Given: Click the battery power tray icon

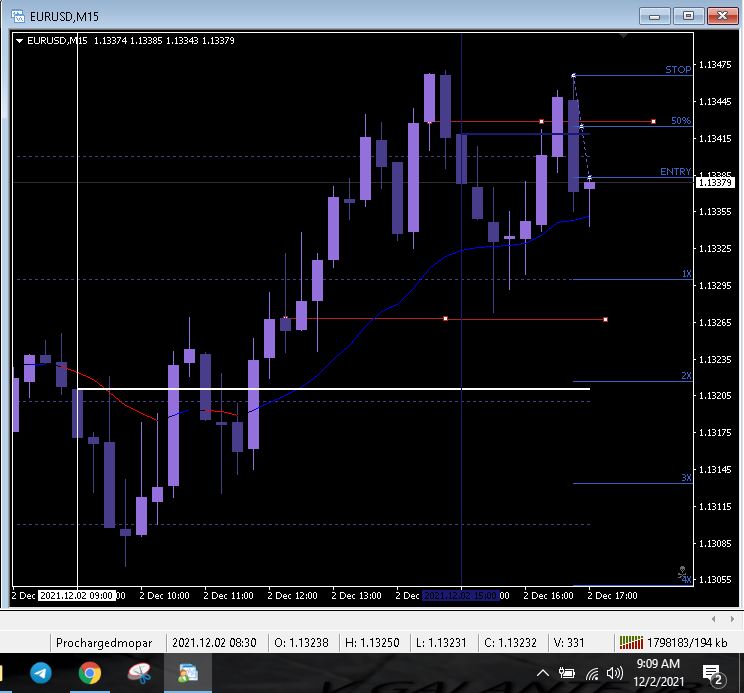Looking at the screenshot, I should click(x=567, y=673).
